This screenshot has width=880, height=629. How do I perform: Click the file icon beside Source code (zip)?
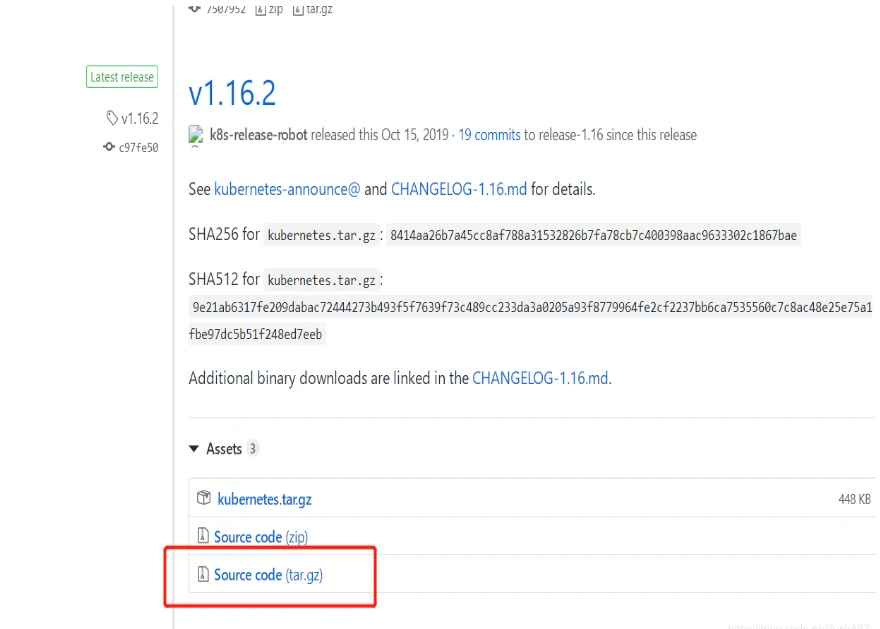click(x=203, y=536)
